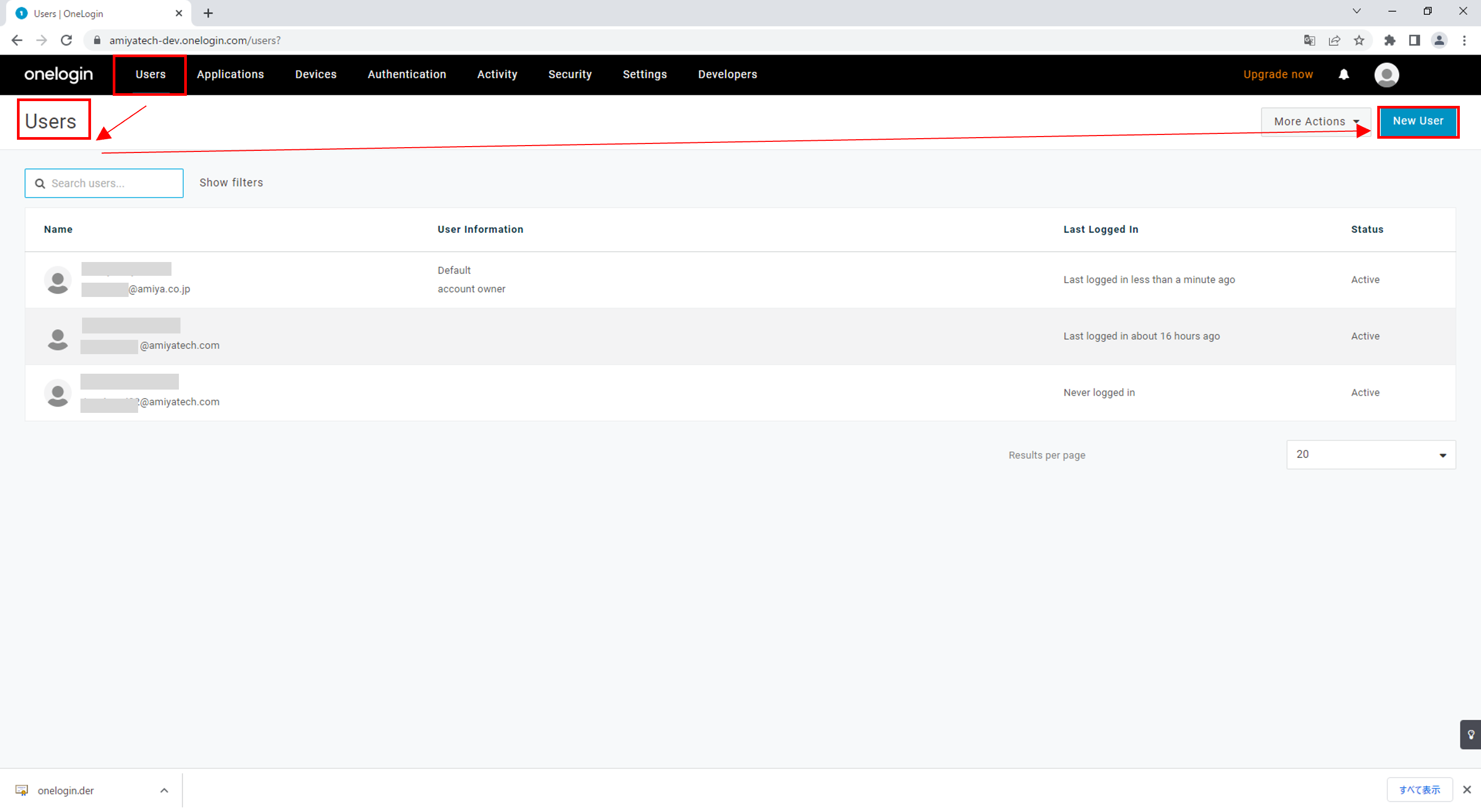Image resolution: width=1481 pixels, height=812 pixels.
Task: Click the onelogin.der file icon in the download bar
Action: pos(22,790)
